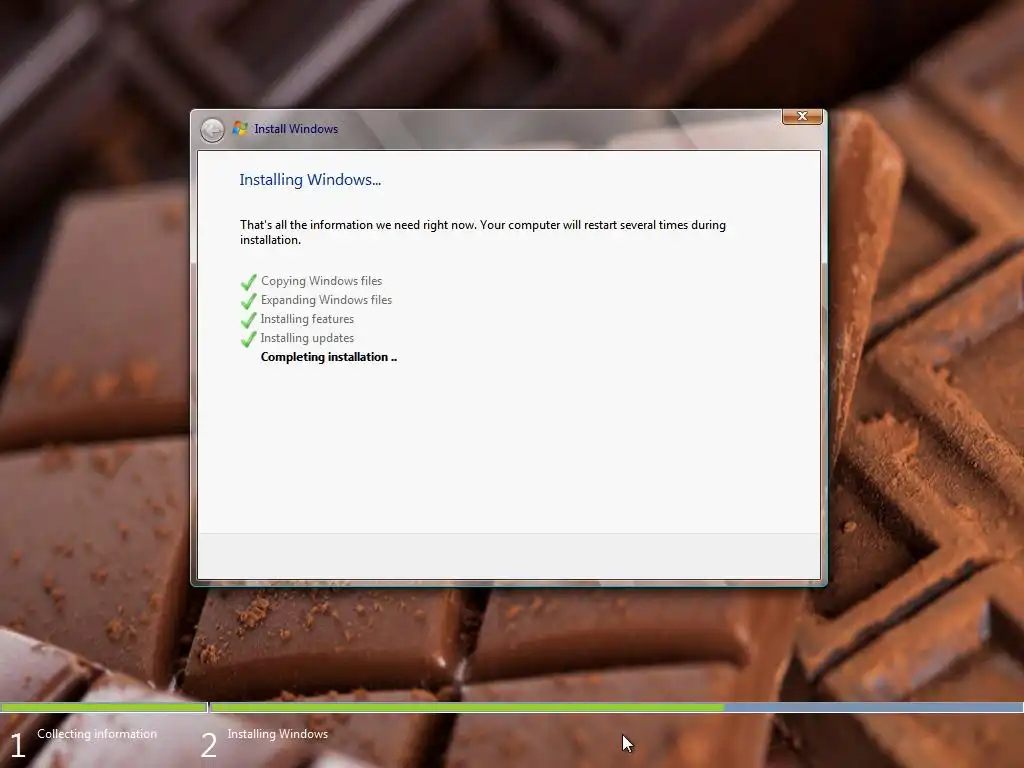1024x768 pixels.
Task: Click the stage 1 progress bar segment
Action: click(x=103, y=707)
